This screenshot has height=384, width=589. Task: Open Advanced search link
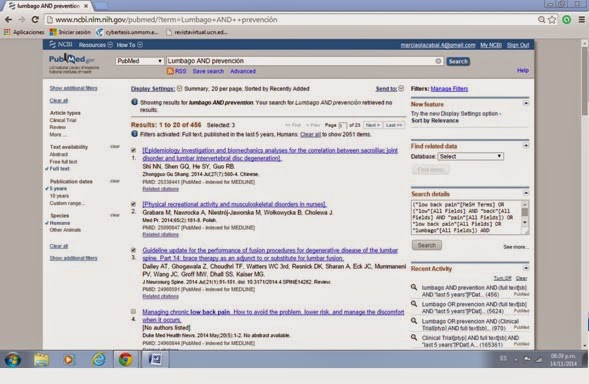(243, 71)
